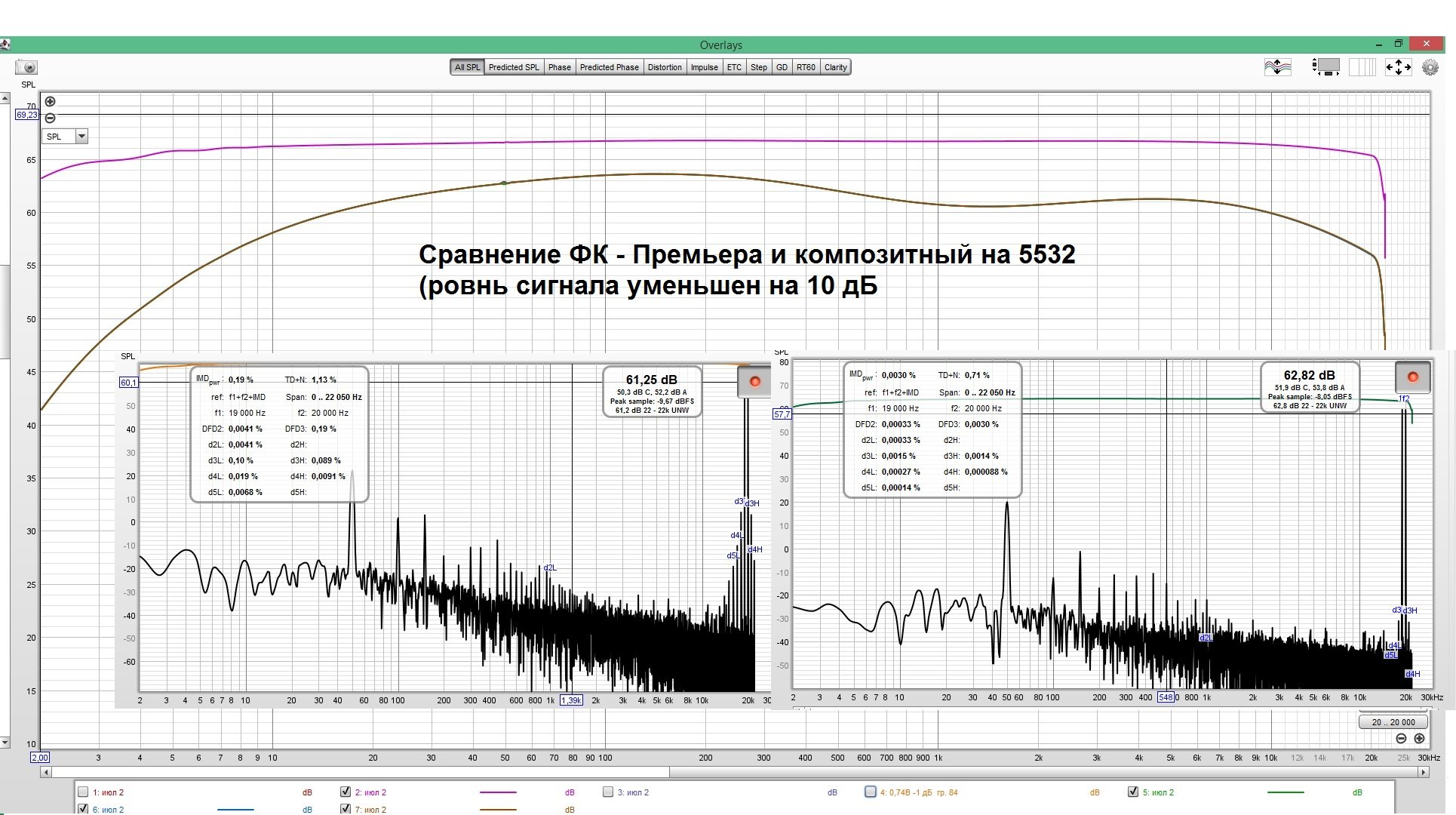Click the left arrow of the horizontal scrollbar
The height and width of the screenshot is (815, 1456).
(46, 772)
